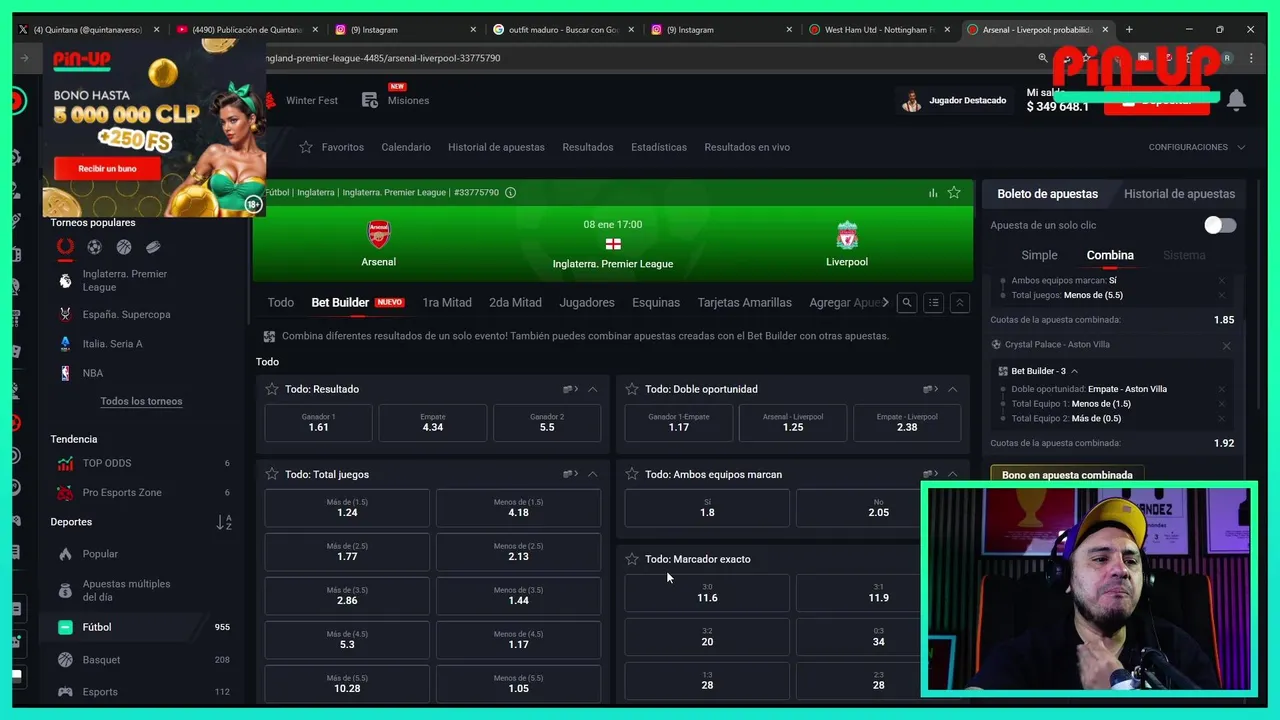
Task: Click the Misiones icon in header
Action: click(x=370, y=100)
